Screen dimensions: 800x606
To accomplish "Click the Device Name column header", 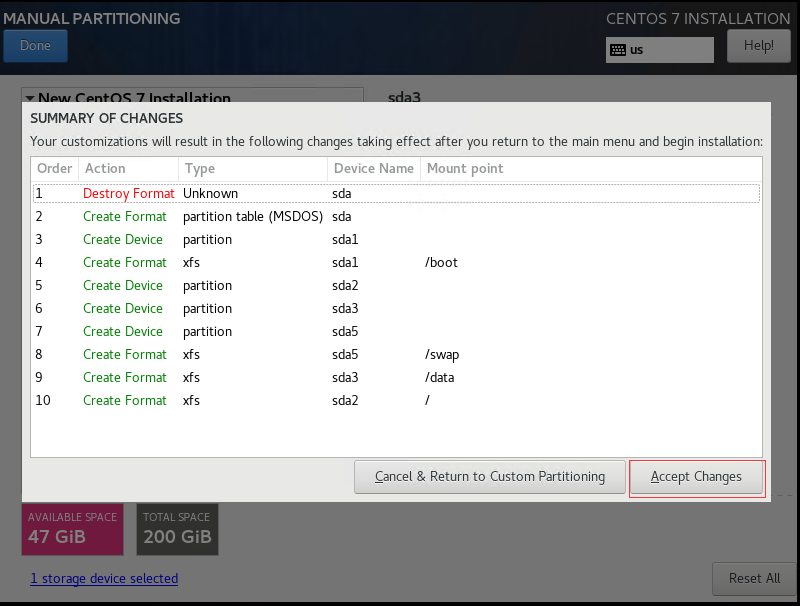I will pyautogui.click(x=374, y=169).
